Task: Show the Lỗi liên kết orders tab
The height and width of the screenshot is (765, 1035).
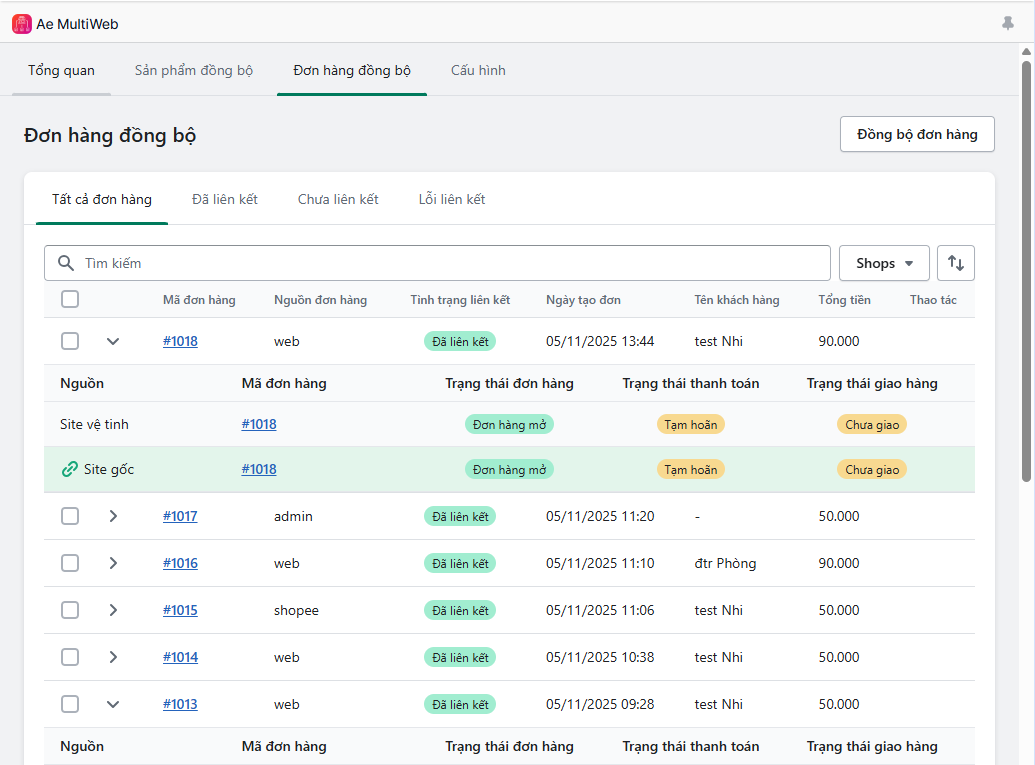Action: coord(452,199)
